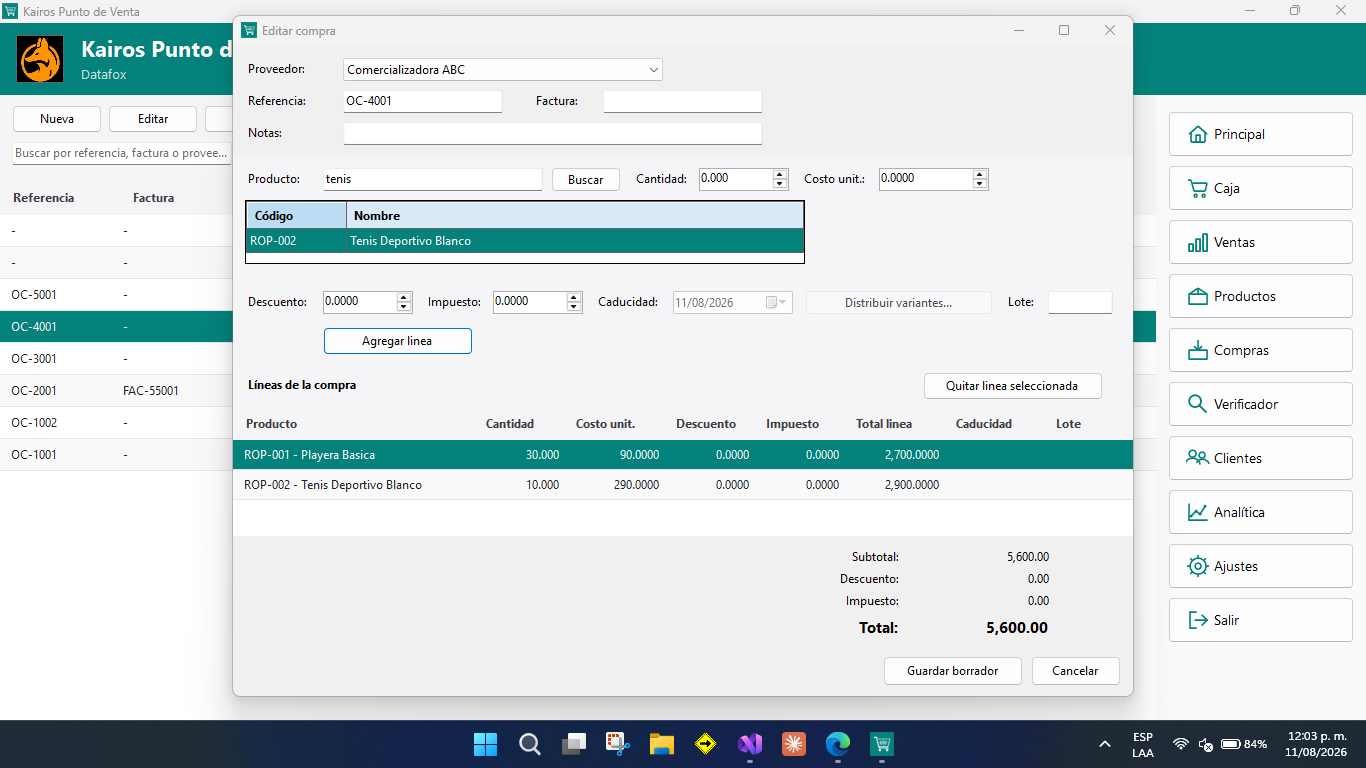Open the Windows Start menu
The width and height of the screenshot is (1366, 768).
pyautogui.click(x=485, y=744)
